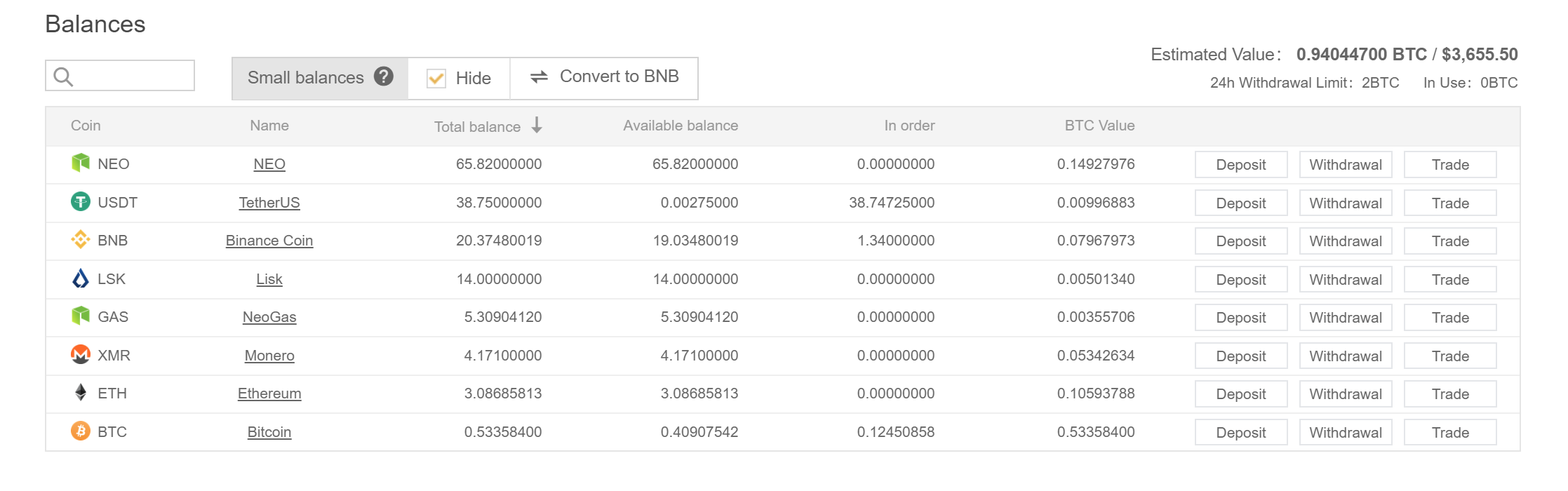Click Trade in the GAS row
The image size is (1568, 491).
pyautogui.click(x=1450, y=318)
